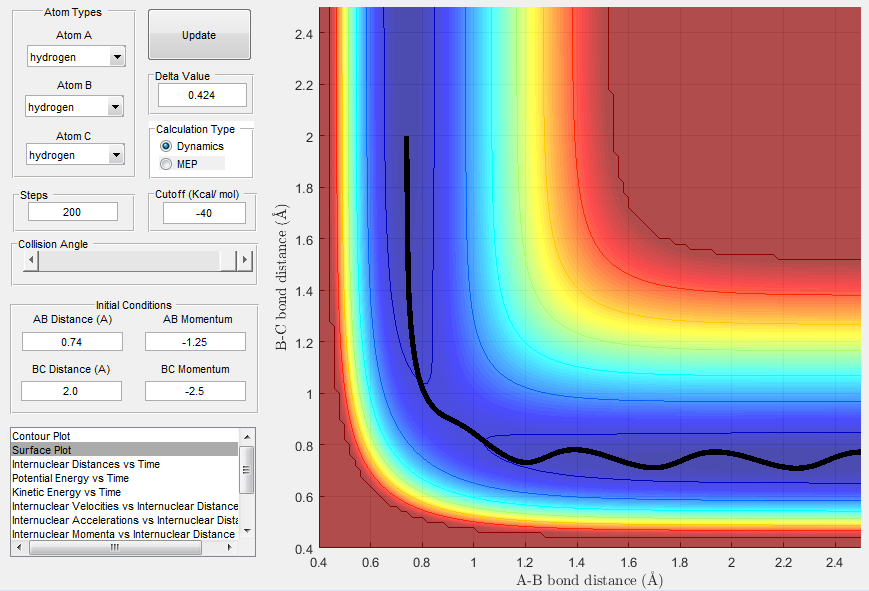The image size is (869, 591).
Task: Click the Steps input field
Action: [72, 212]
